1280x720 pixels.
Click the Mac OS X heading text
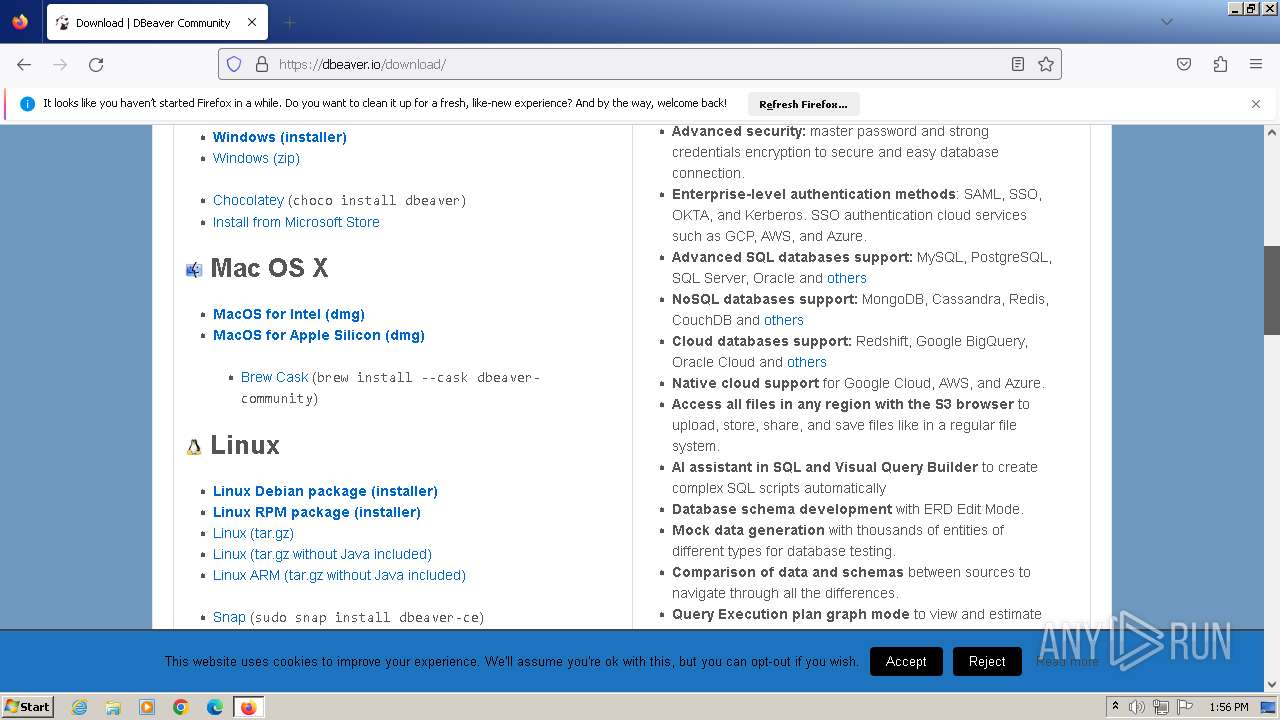point(269,268)
